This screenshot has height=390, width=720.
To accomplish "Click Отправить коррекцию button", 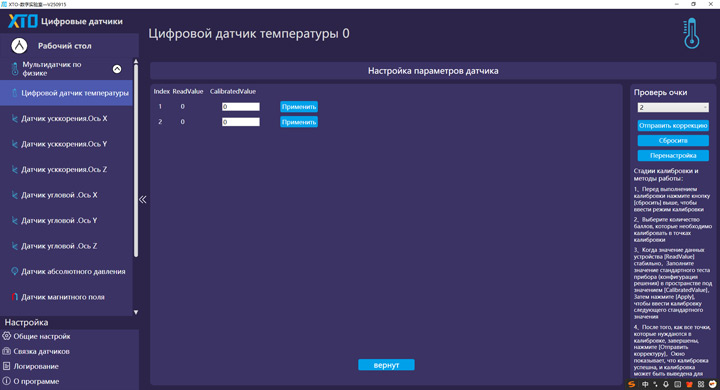I will (673, 125).
